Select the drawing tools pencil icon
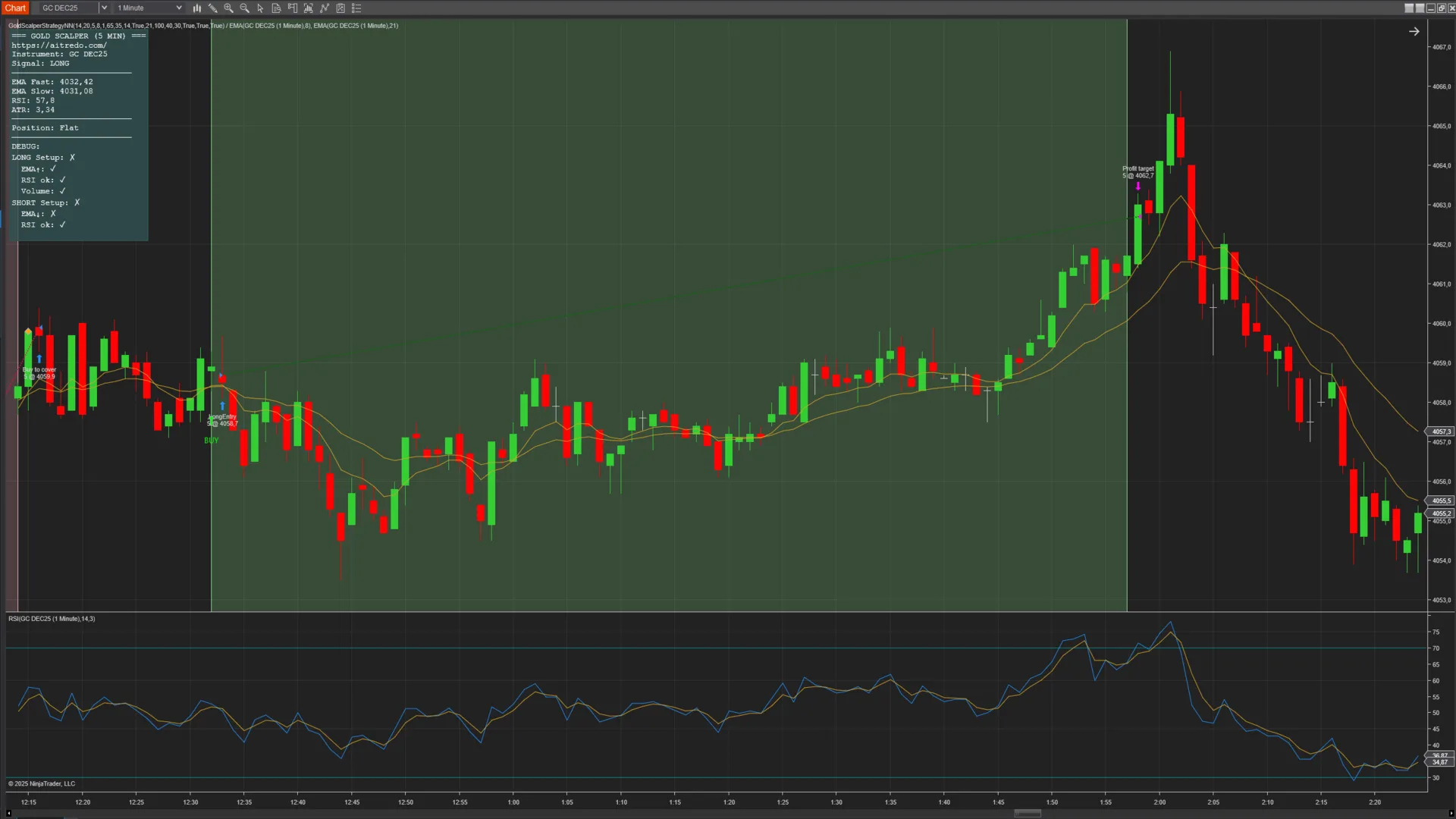The height and width of the screenshot is (819, 1456). tap(212, 8)
